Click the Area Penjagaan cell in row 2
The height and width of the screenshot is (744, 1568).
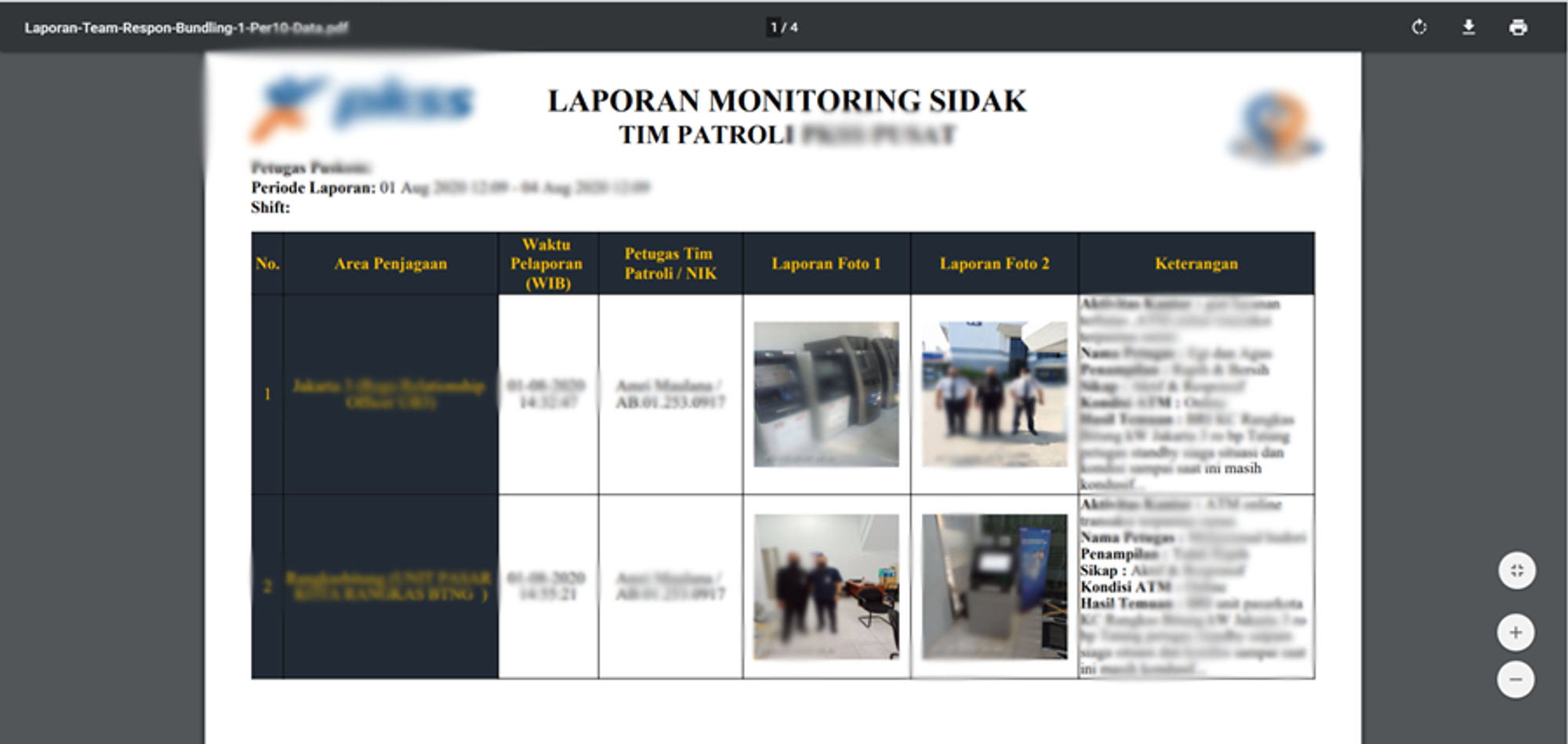point(390,586)
